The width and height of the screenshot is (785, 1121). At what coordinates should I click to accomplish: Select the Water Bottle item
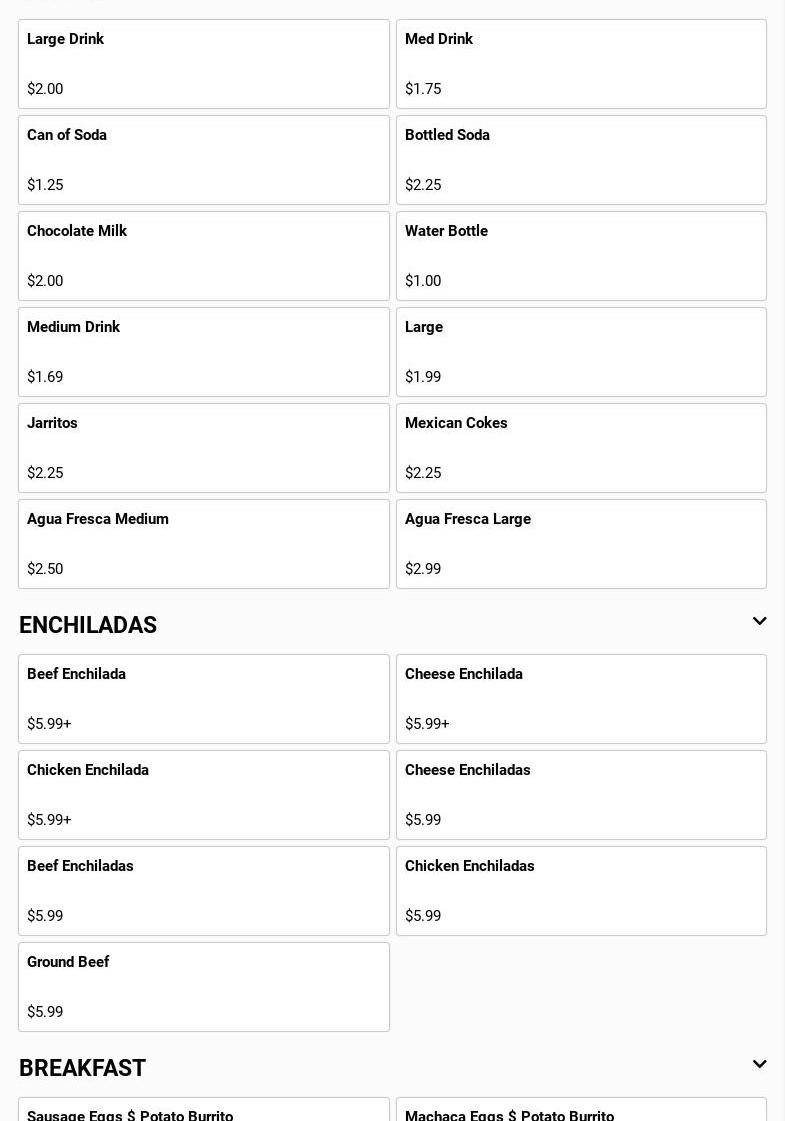coord(581,256)
